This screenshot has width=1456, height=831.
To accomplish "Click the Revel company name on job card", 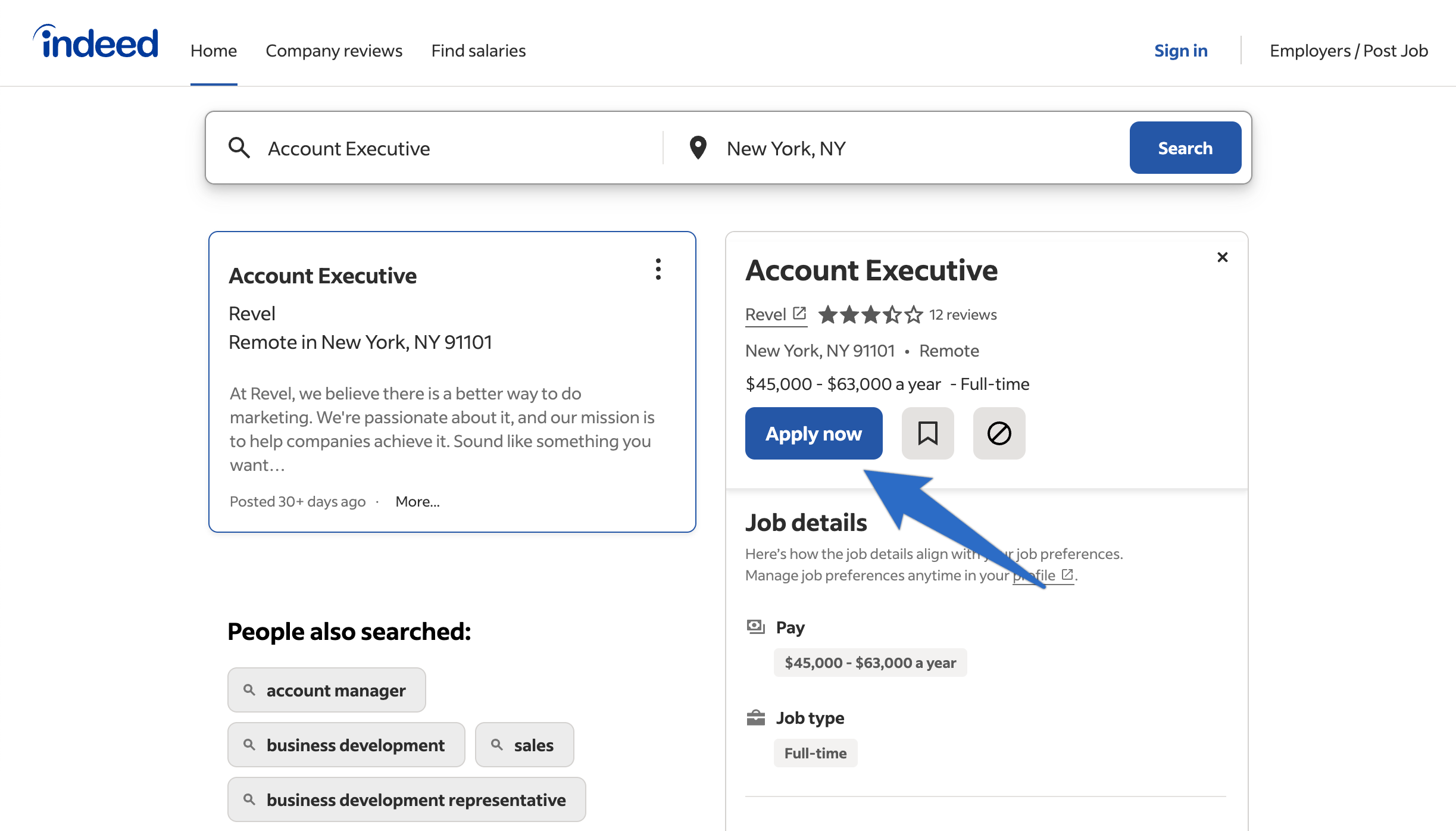I will pos(252,314).
